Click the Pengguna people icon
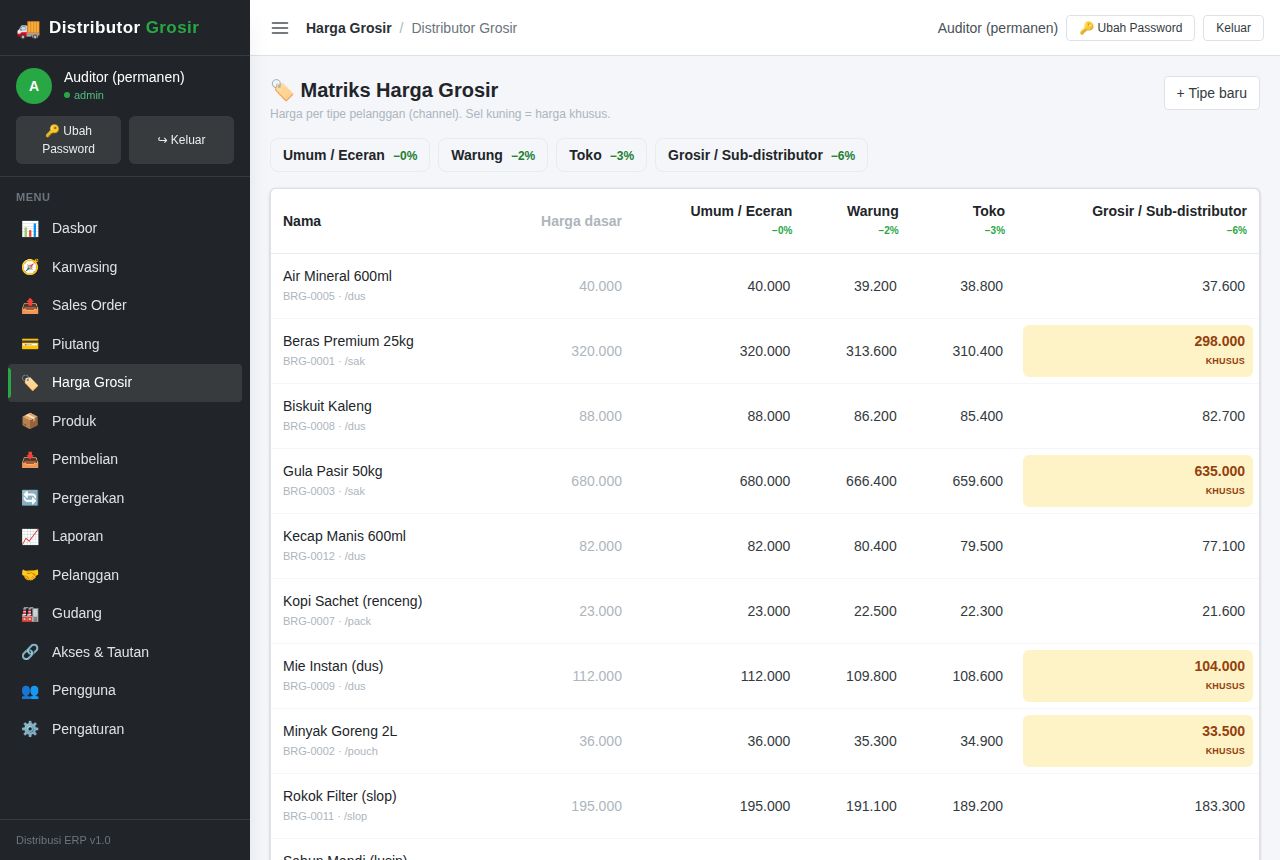Screen dimensions: 1280x860 (x=30, y=690)
